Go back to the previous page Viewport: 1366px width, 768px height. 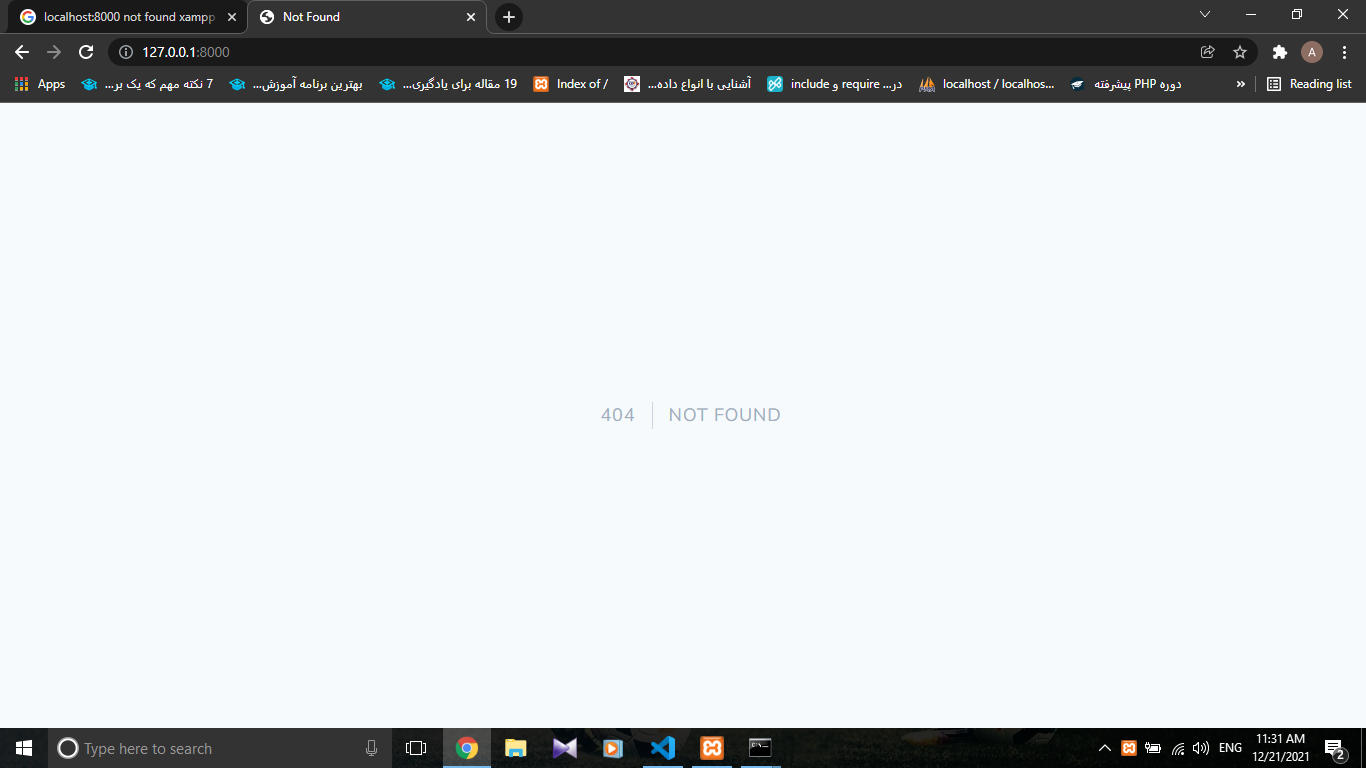(x=22, y=52)
